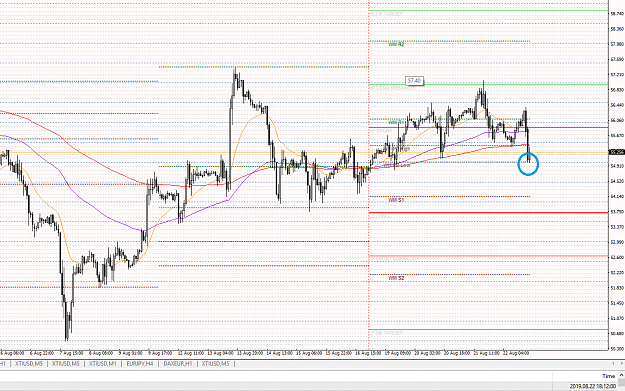Click the Wkly S2 level label
This screenshot has width=625, height=391.
[x=396, y=278]
